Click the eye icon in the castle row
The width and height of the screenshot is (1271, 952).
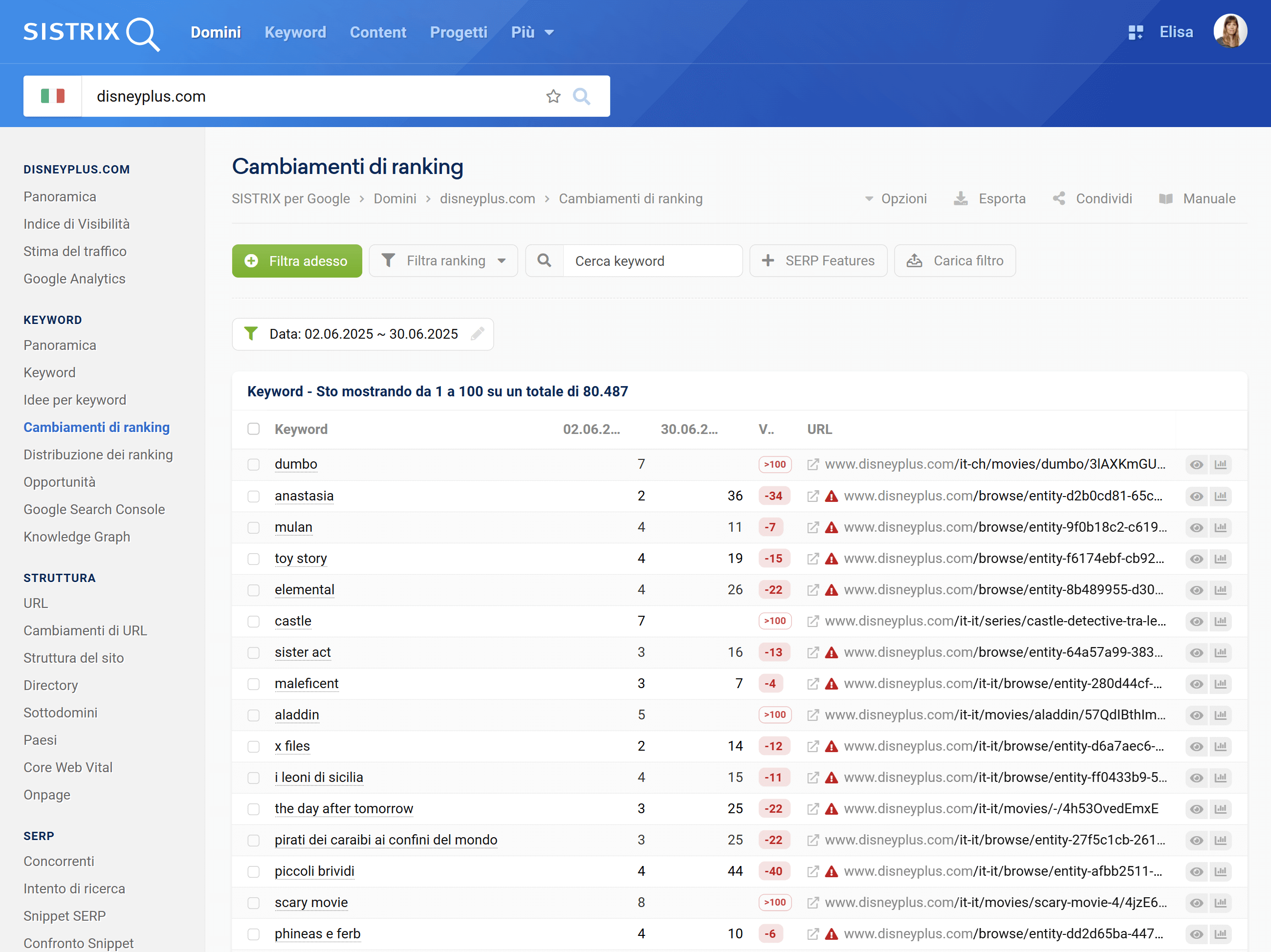[x=1196, y=621]
